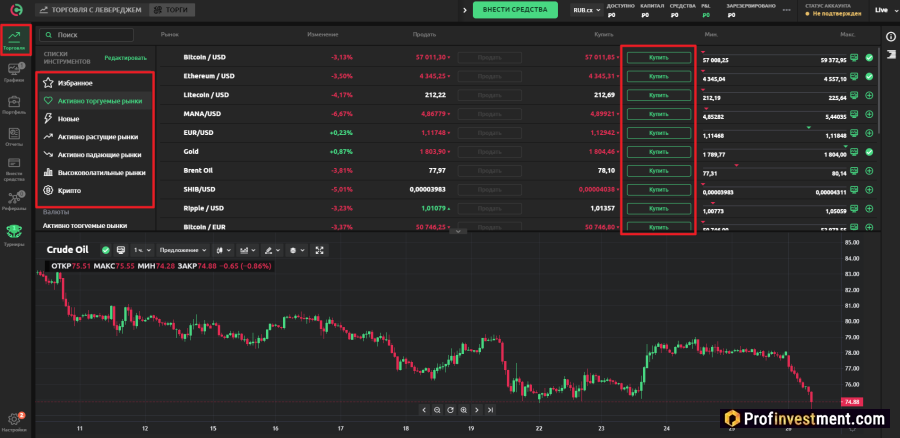This screenshot has width=900, height=438.
Task: Click Продать for Ethereum / USD
Action: [x=490, y=76]
